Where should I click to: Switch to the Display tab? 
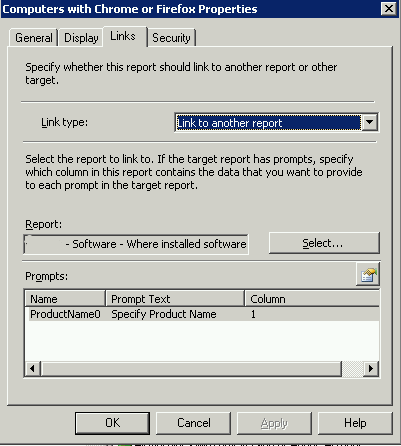click(81, 38)
